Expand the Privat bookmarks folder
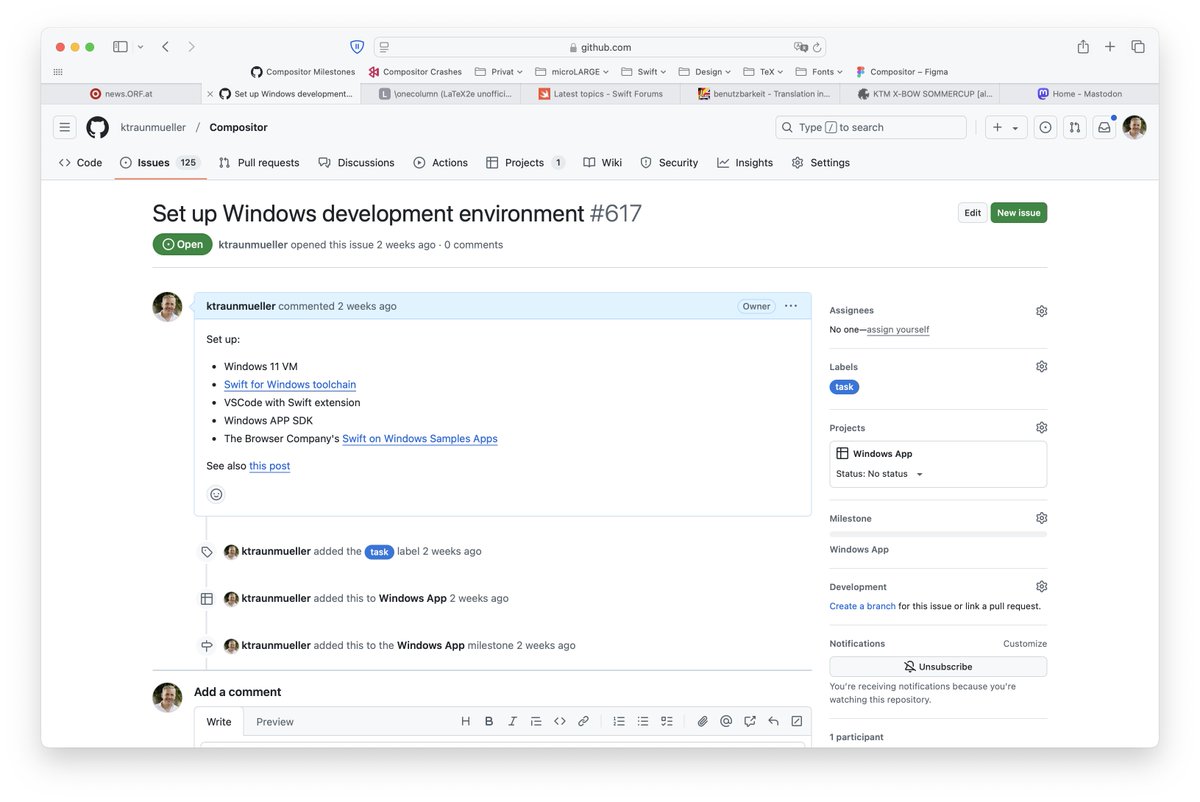This screenshot has width=1200, height=802. [499, 72]
